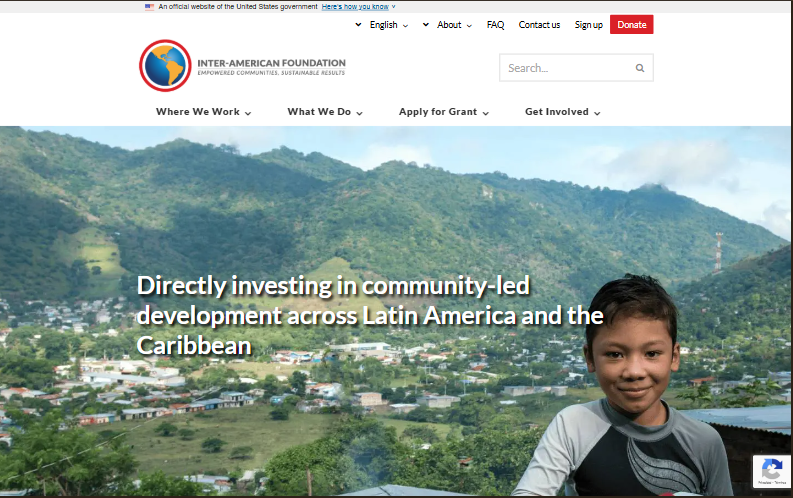
Task: Expand "Here's how you know" banner
Action: tap(358, 7)
